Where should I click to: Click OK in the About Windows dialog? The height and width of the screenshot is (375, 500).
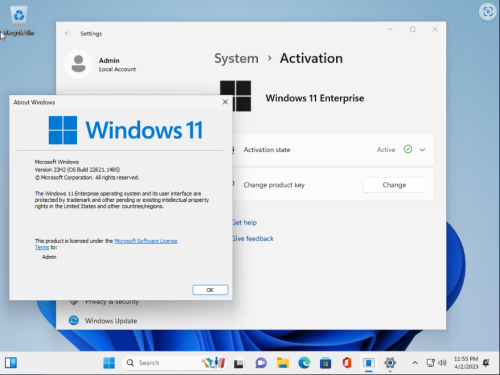pos(210,290)
